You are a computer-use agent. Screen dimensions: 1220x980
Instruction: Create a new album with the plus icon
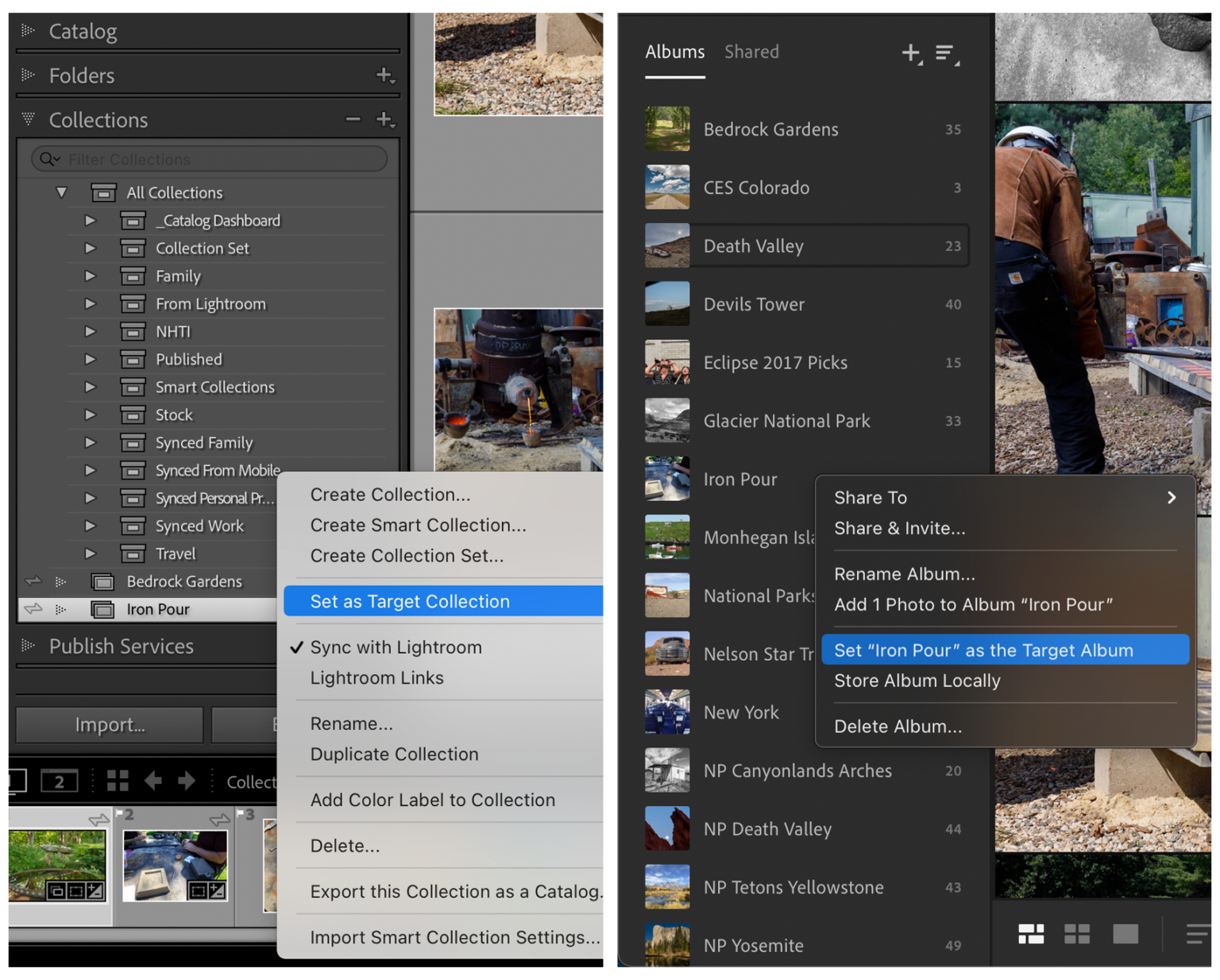pyautogui.click(x=910, y=53)
